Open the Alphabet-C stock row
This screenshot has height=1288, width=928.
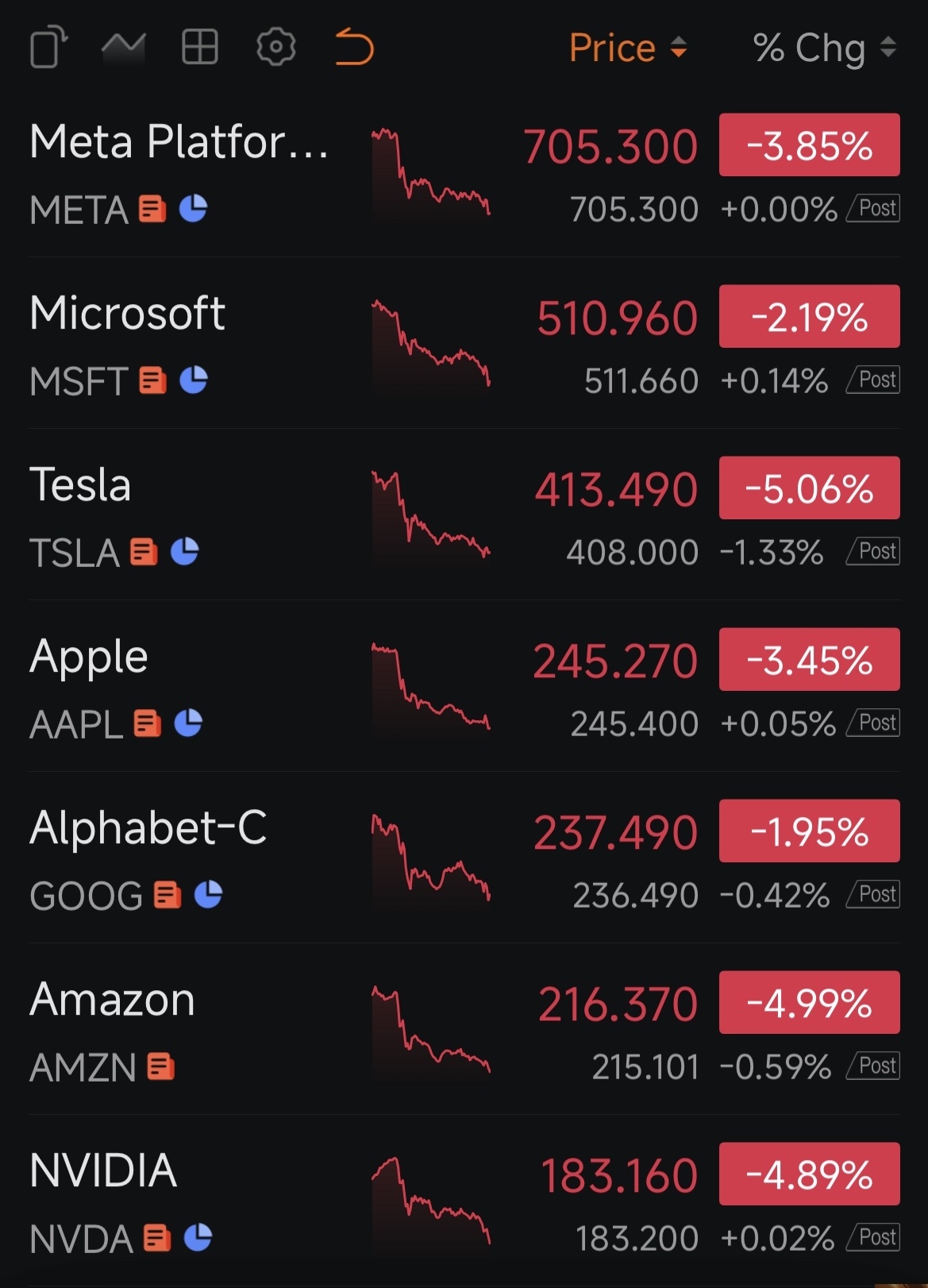coord(148,828)
